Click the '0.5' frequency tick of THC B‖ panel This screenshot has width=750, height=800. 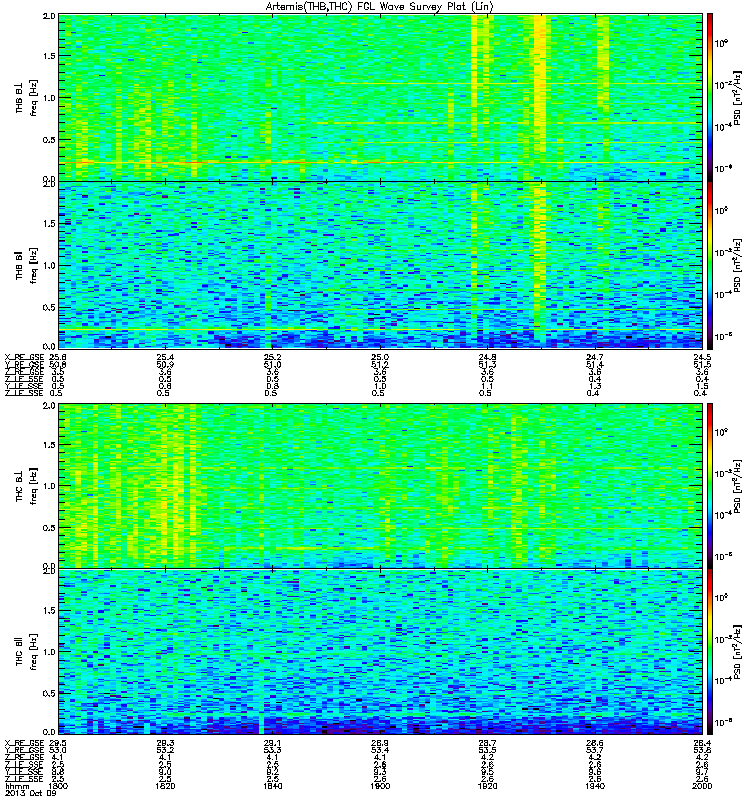[49, 693]
